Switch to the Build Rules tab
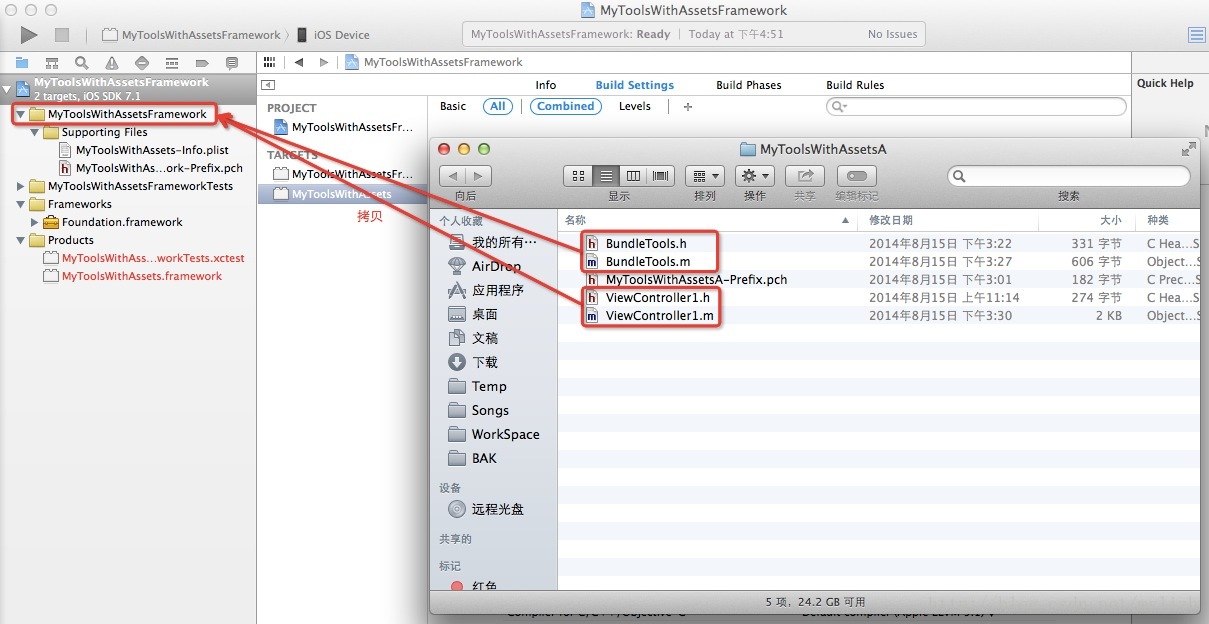1209x624 pixels. coord(855,85)
